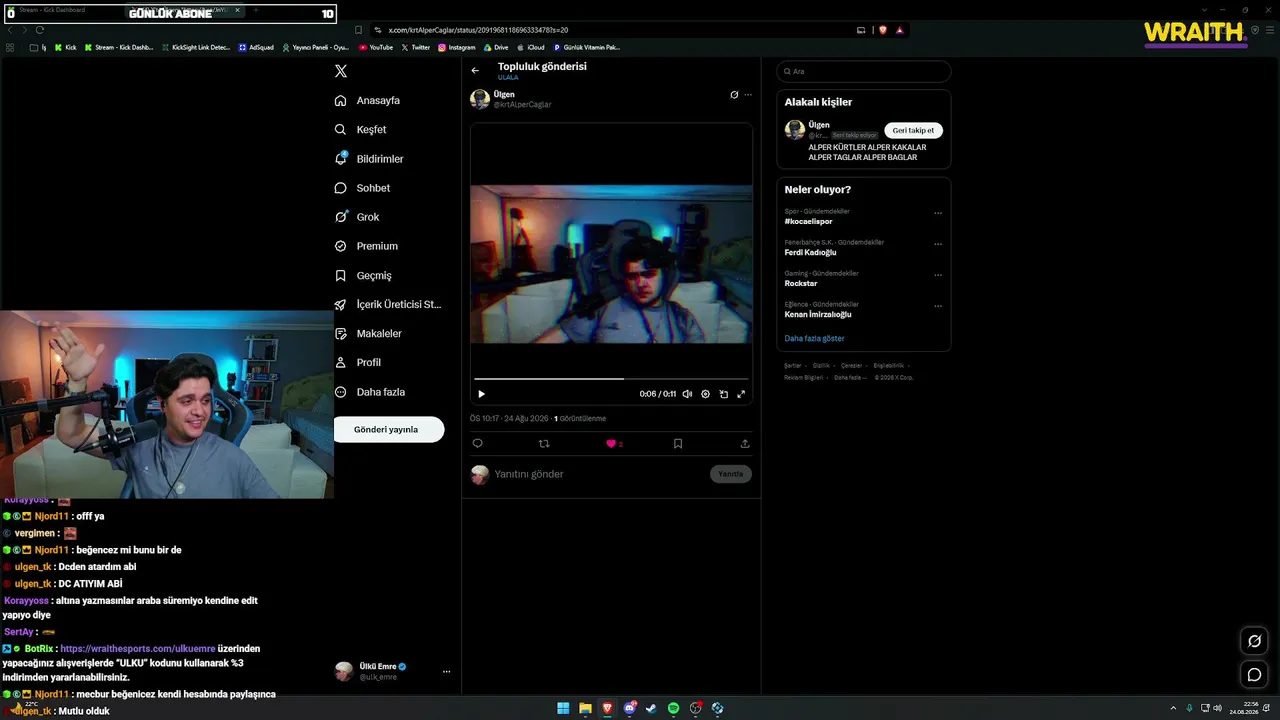Image resolution: width=1280 pixels, height=720 pixels.
Task: Open the Grok icon on Ülgen's post
Action: 734,95
